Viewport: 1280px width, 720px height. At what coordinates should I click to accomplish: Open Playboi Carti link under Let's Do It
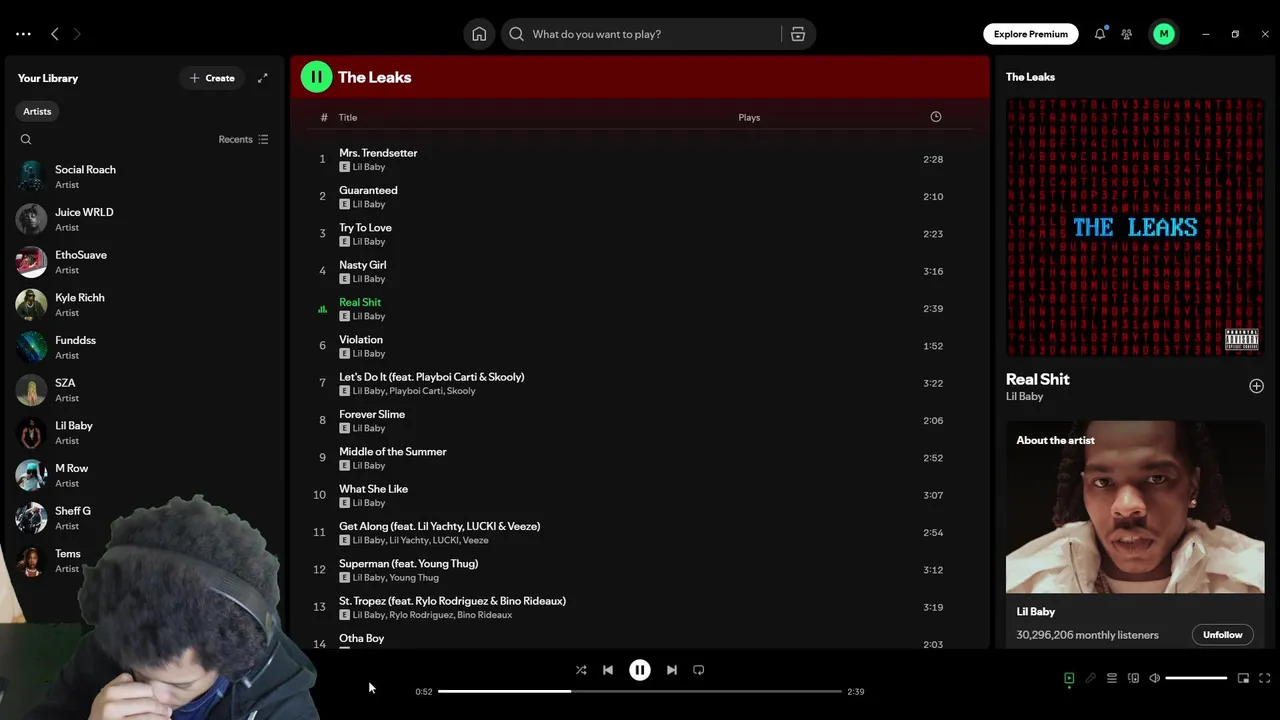tap(415, 391)
